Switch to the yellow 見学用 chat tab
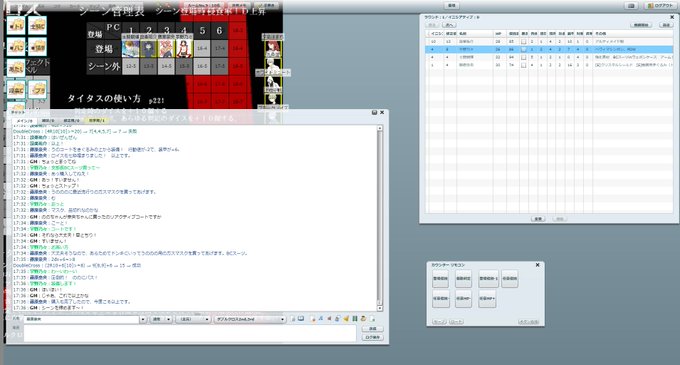Image resolution: width=680 pixels, height=365 pixels. pyautogui.click(x=96, y=121)
